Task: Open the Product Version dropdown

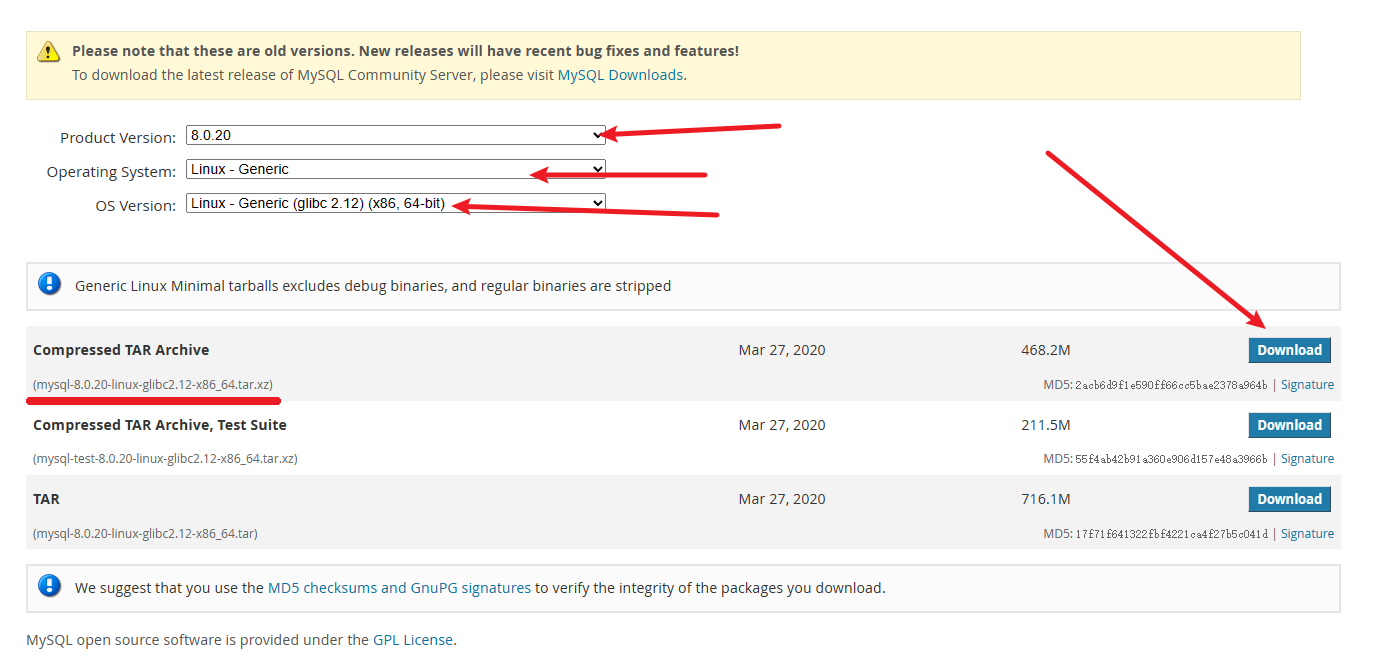Action: (x=396, y=135)
